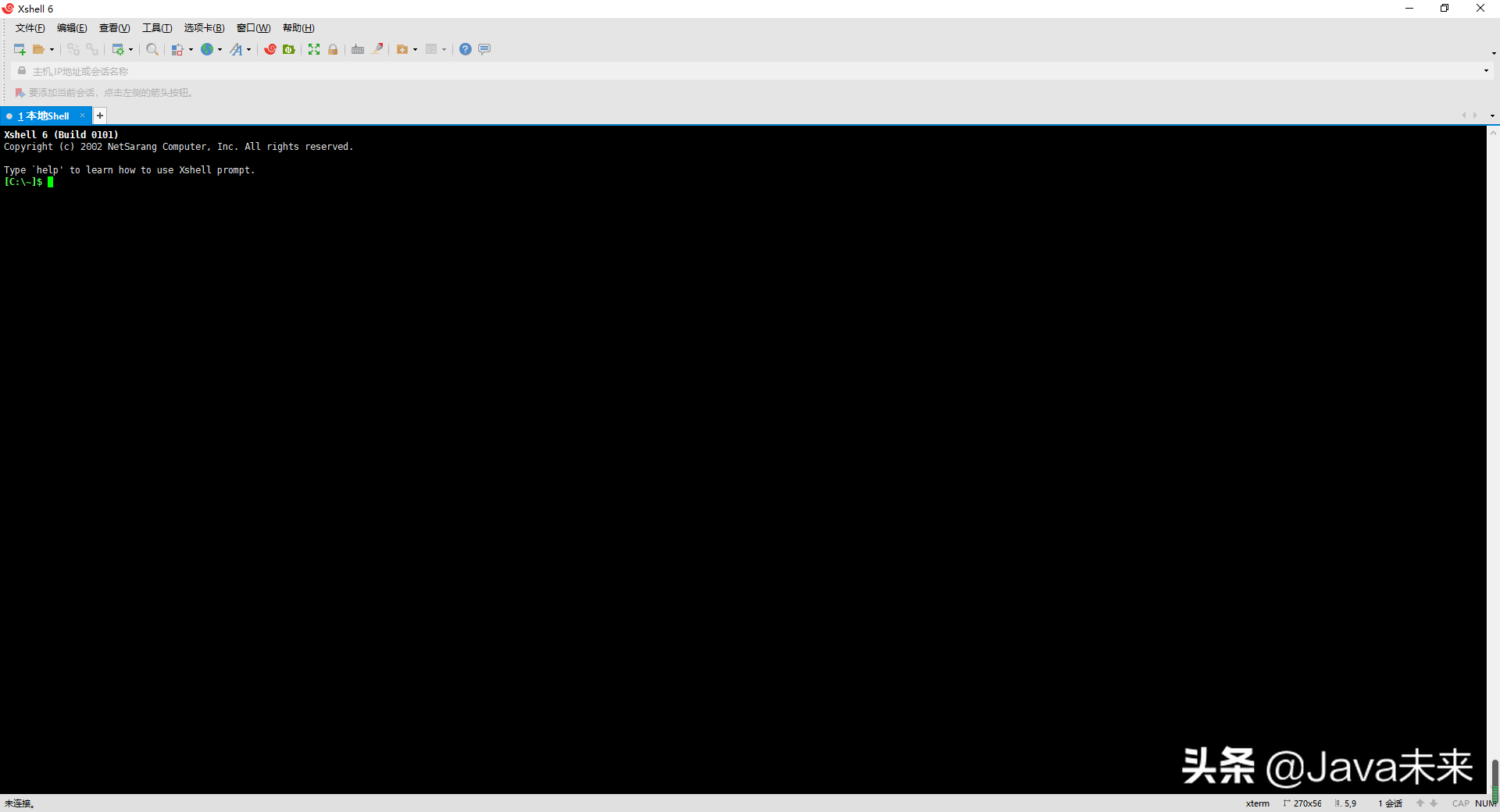Click the disconnect toolbar icon

point(73,49)
